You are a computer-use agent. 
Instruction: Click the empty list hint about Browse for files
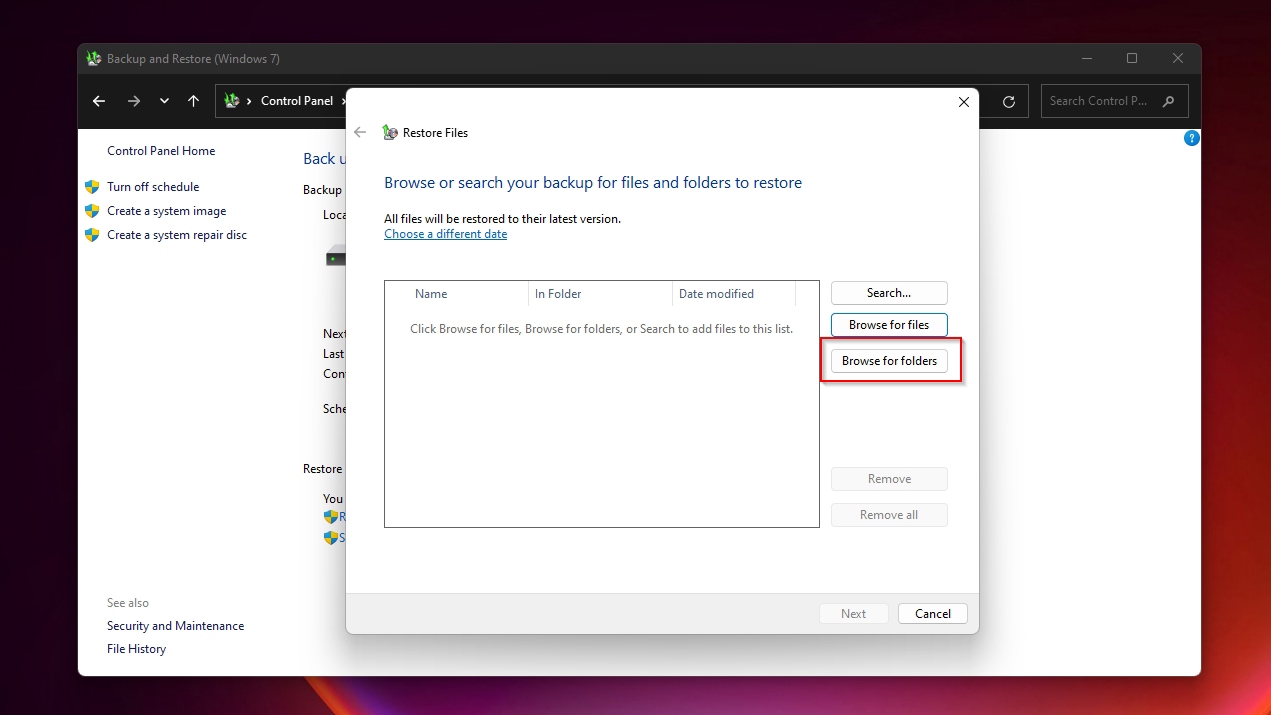pyautogui.click(x=601, y=329)
